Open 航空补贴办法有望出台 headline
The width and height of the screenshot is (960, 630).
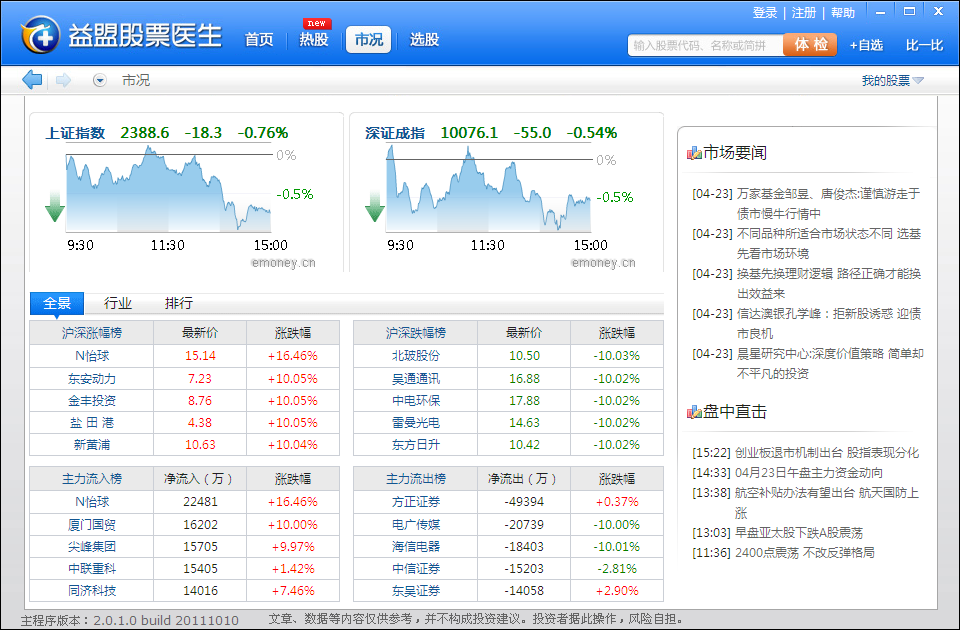tap(827, 503)
